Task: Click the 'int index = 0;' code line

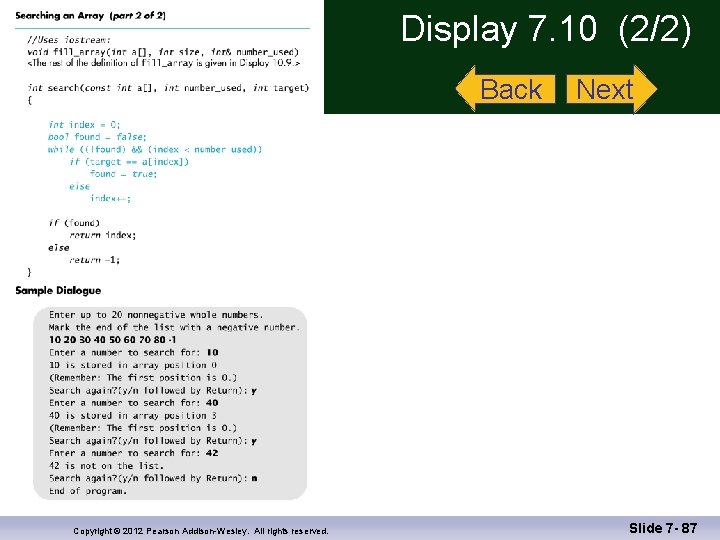Action: [84, 125]
